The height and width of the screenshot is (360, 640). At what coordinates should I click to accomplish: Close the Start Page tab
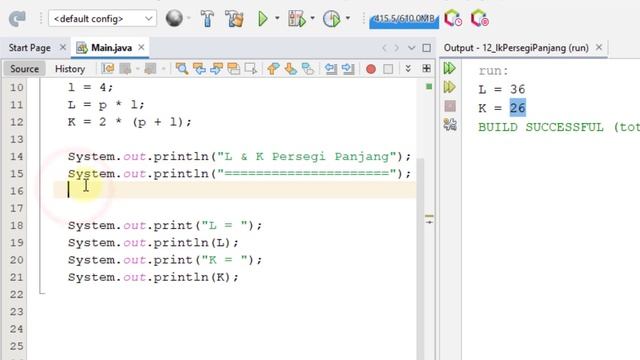pos(62,47)
